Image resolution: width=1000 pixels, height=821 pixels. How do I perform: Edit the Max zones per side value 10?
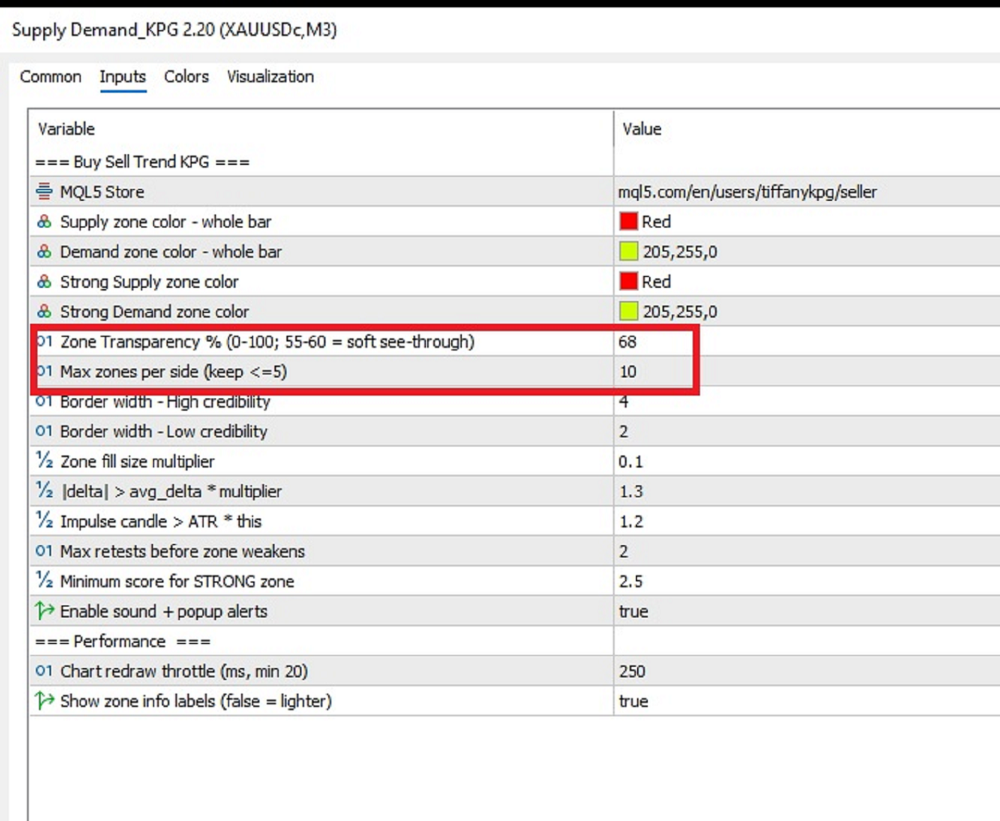(628, 372)
